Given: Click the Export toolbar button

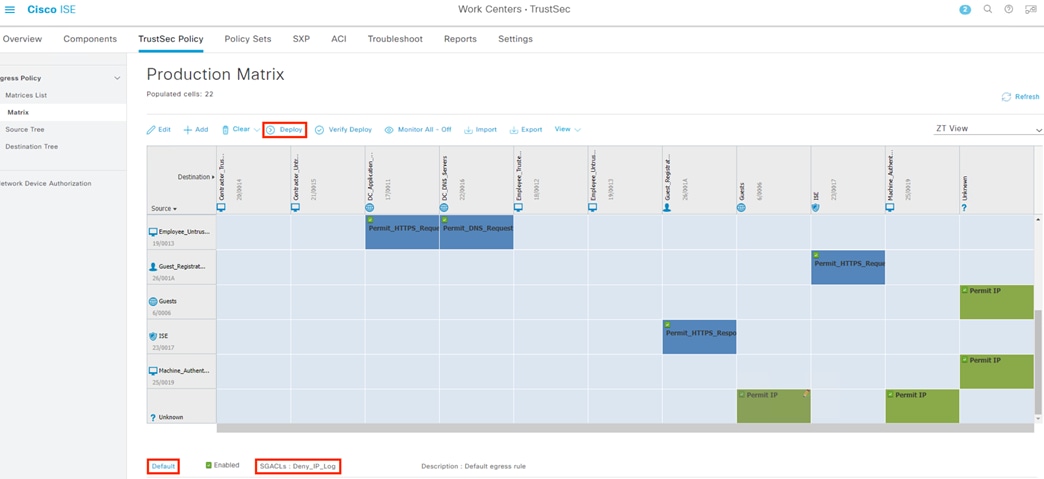Looking at the screenshot, I should point(526,130).
